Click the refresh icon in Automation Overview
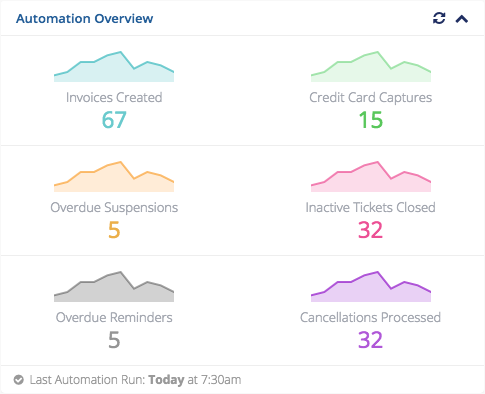 click(x=439, y=18)
